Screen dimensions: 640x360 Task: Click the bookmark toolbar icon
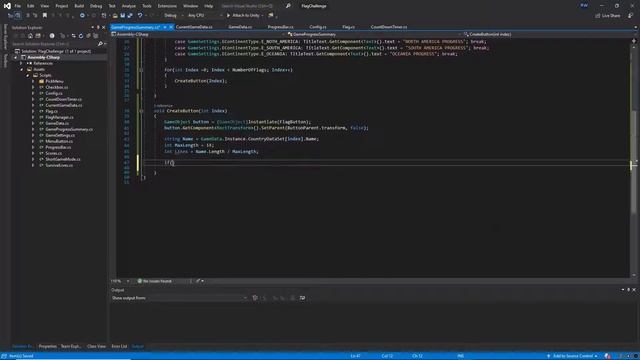45,16
